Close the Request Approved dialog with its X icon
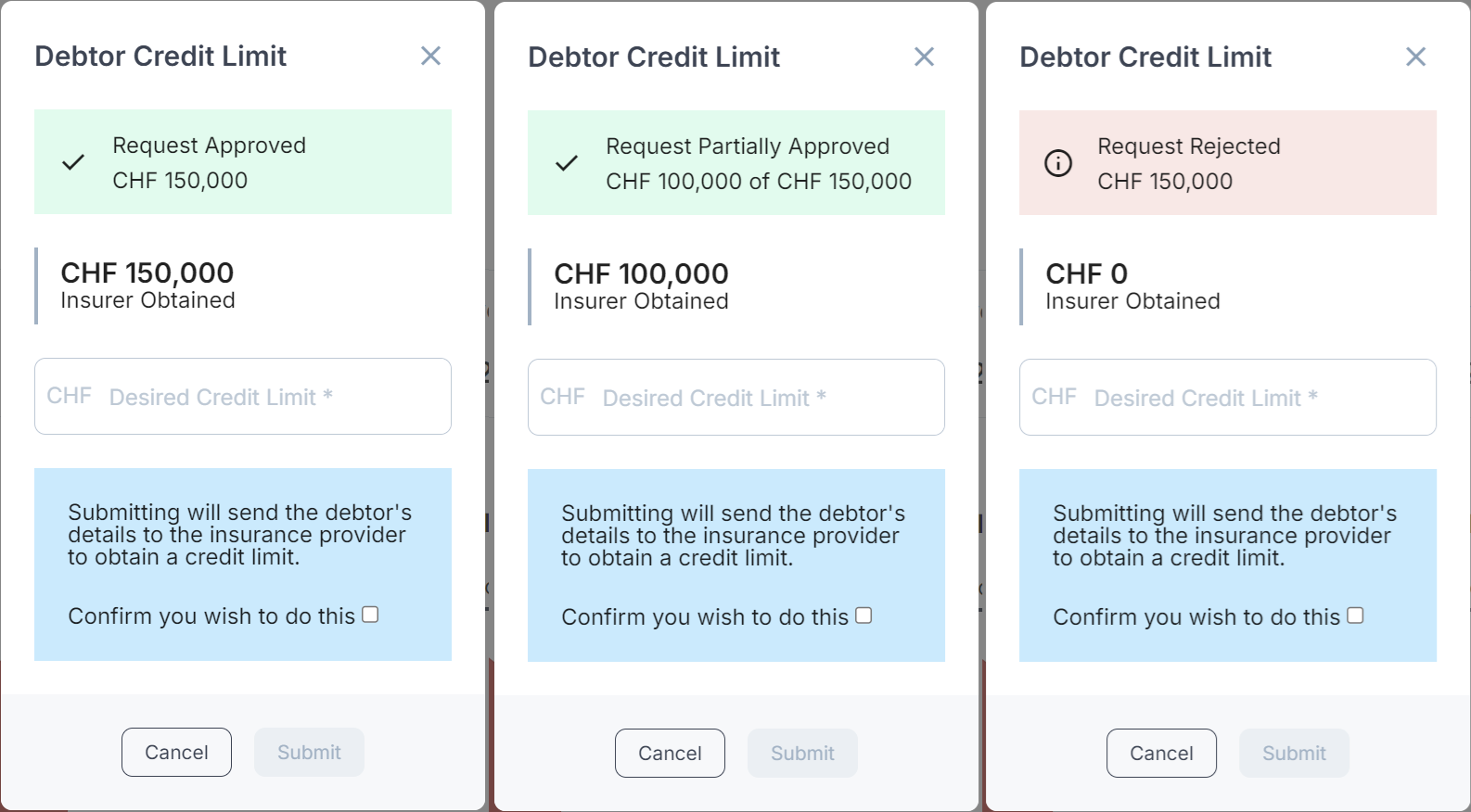This screenshot has height=812, width=1471. coord(430,56)
